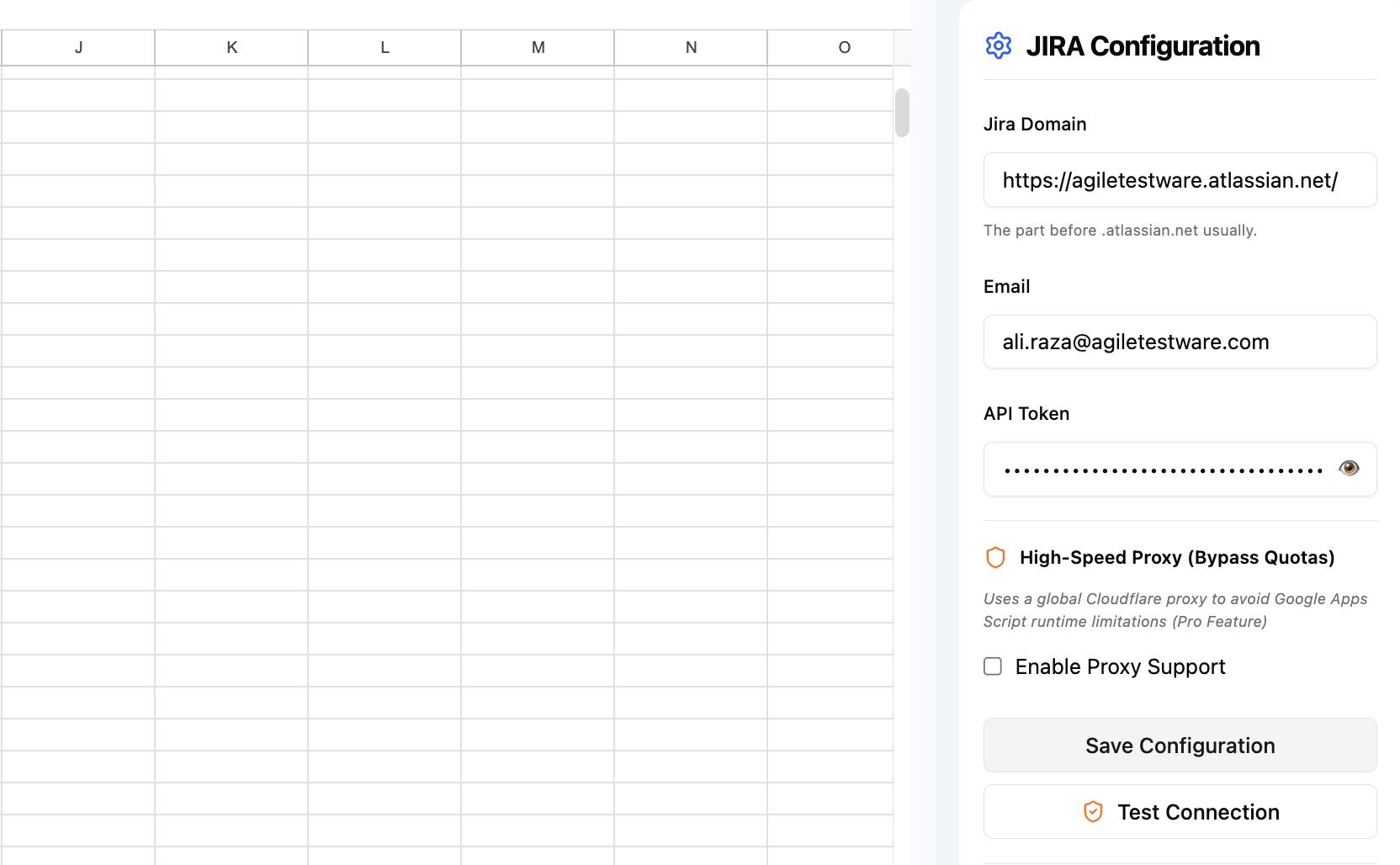Click a blank cell in column L

384,337
